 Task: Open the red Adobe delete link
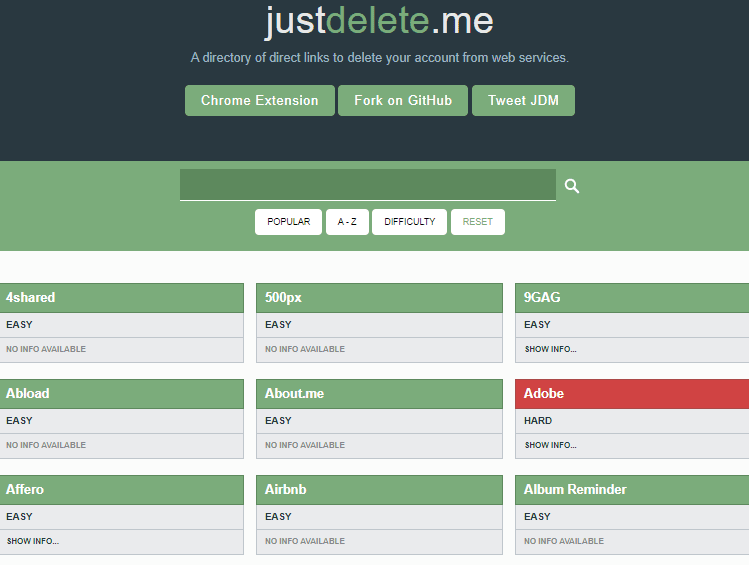tap(632, 394)
